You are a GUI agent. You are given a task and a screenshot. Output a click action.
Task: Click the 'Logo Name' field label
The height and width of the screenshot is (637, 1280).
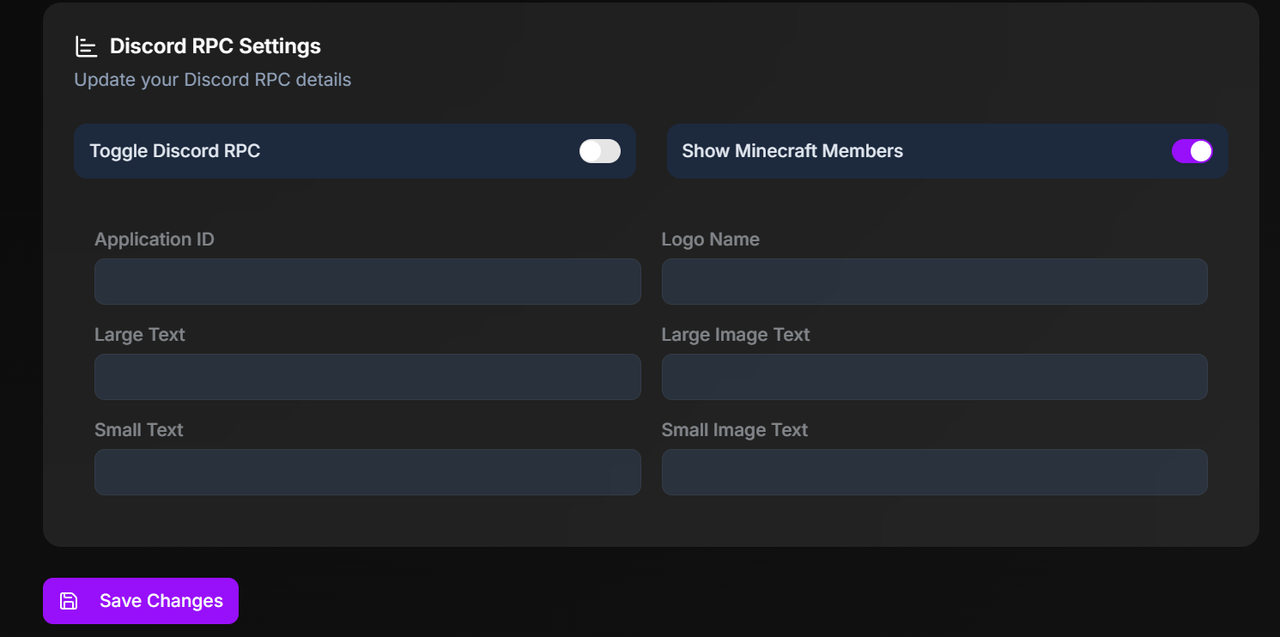[x=710, y=240]
